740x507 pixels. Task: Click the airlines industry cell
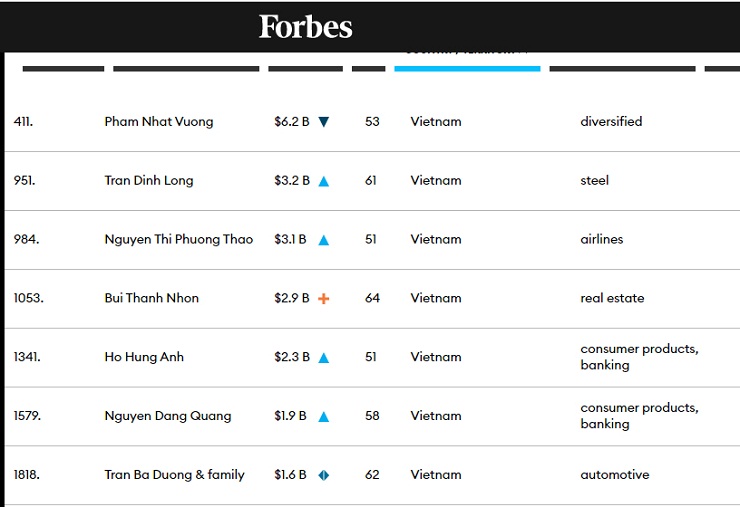[x=601, y=240]
